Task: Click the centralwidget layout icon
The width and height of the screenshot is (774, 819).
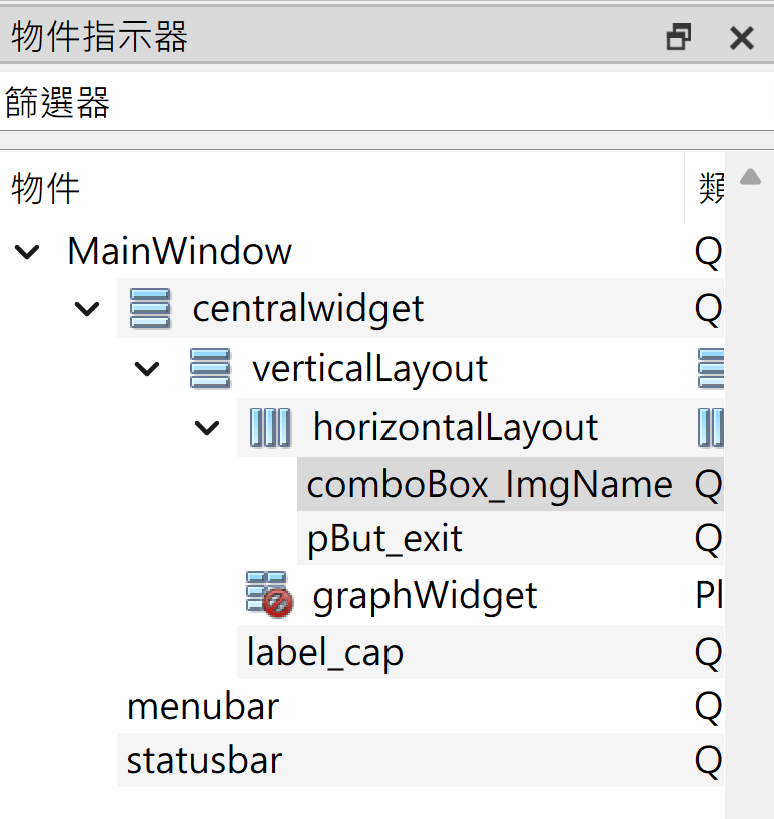Action: (x=151, y=308)
